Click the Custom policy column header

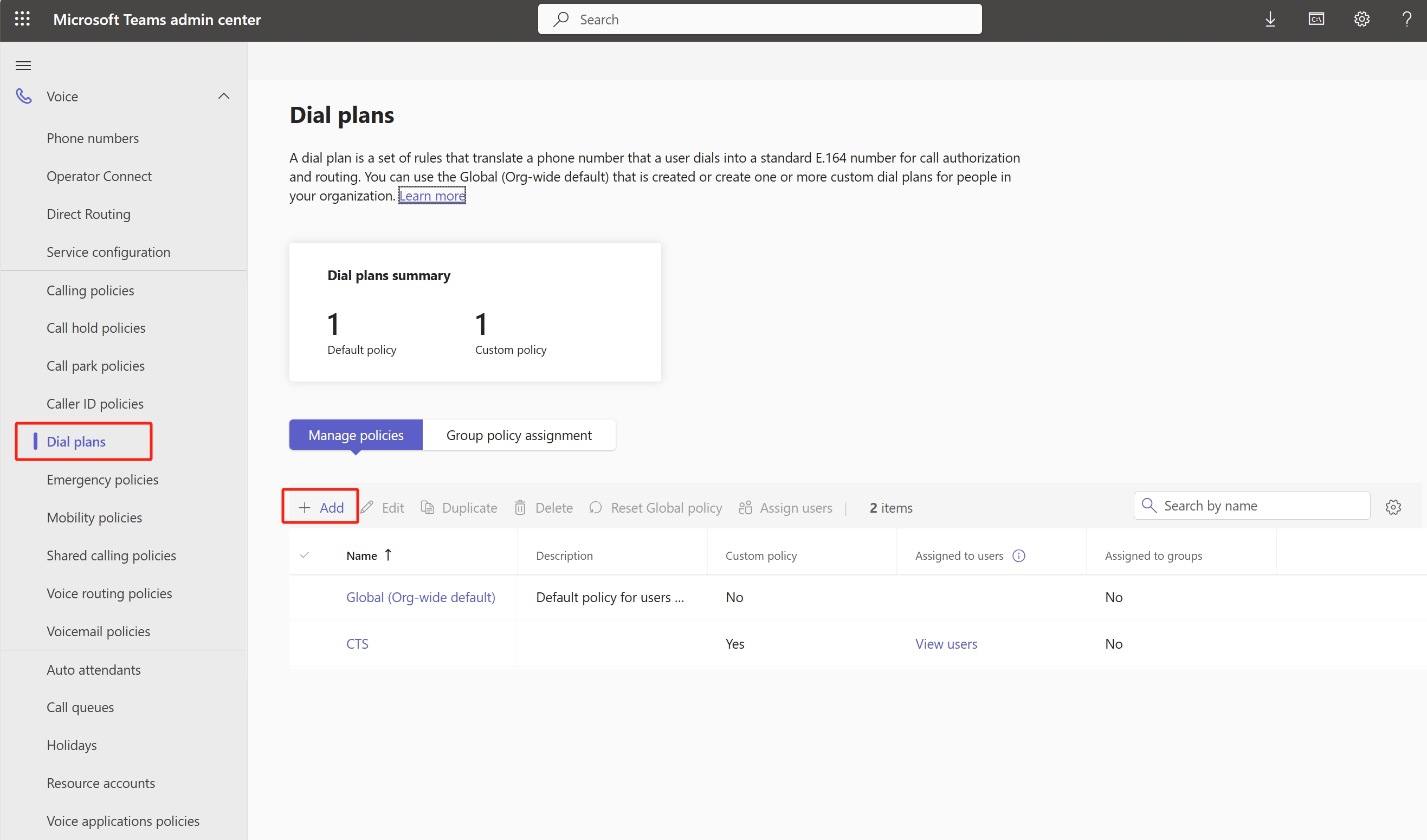tap(760, 555)
